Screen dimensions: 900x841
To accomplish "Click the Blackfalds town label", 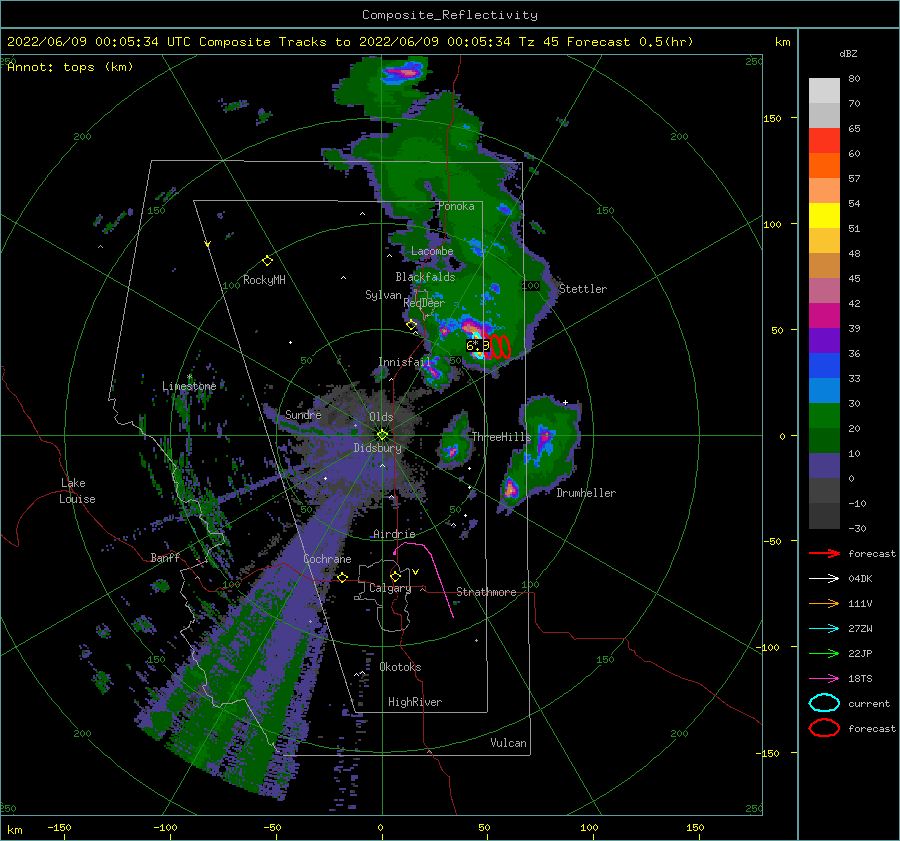I will [x=425, y=277].
